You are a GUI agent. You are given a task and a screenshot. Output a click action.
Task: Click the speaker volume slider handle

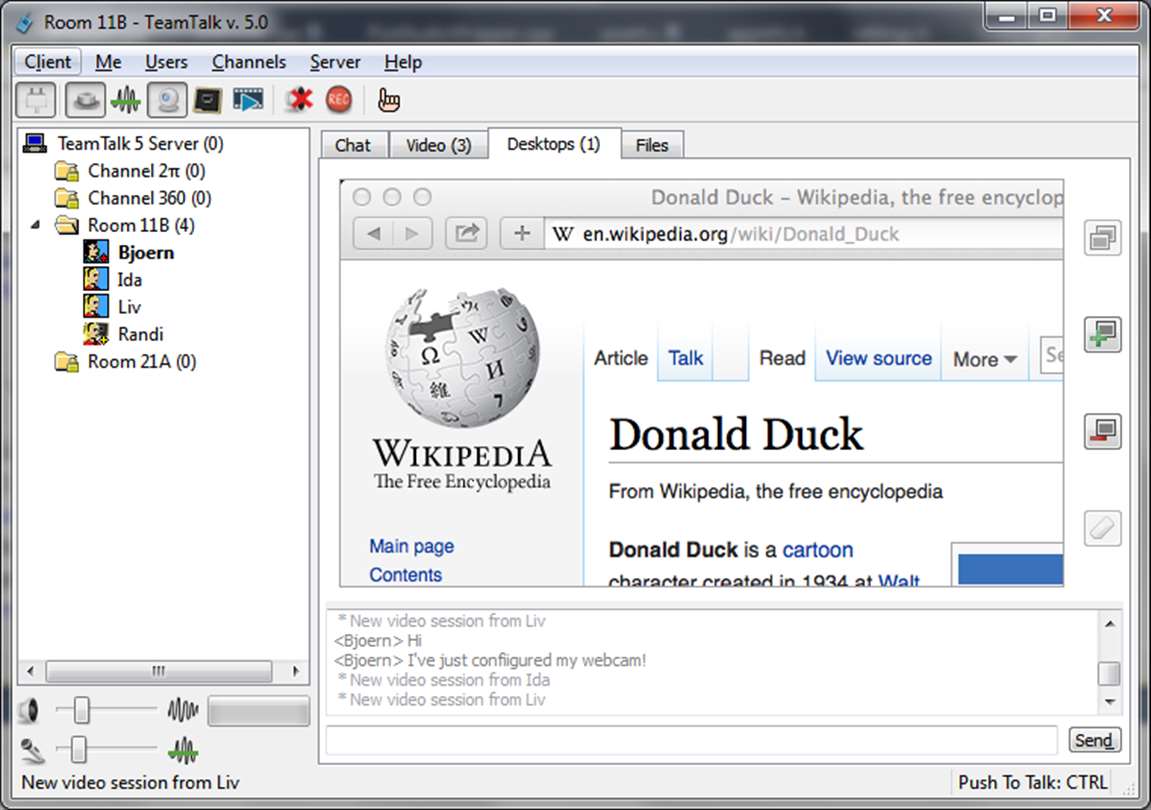[x=81, y=710]
